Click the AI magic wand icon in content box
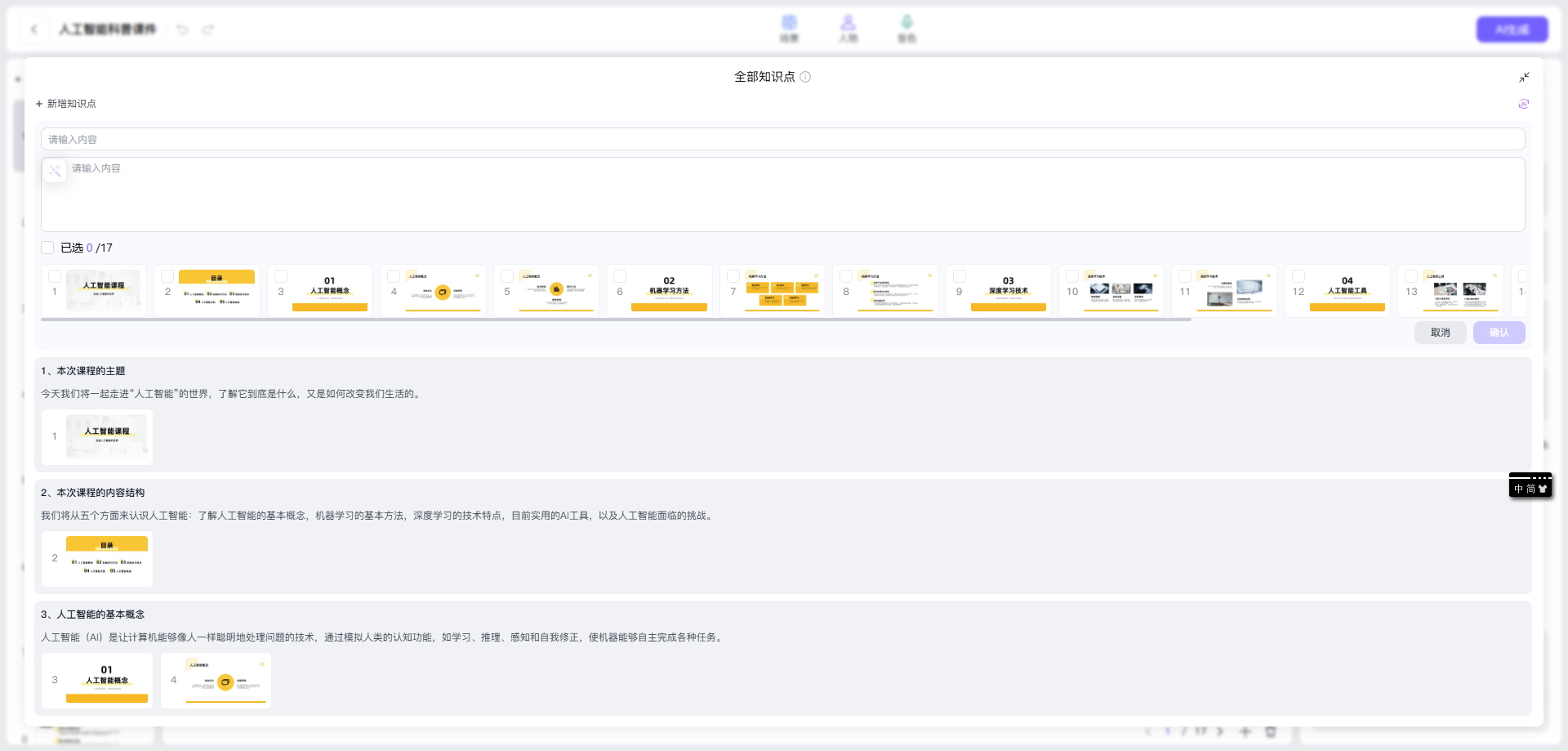Screen dimensions: 1568x751 point(55,171)
